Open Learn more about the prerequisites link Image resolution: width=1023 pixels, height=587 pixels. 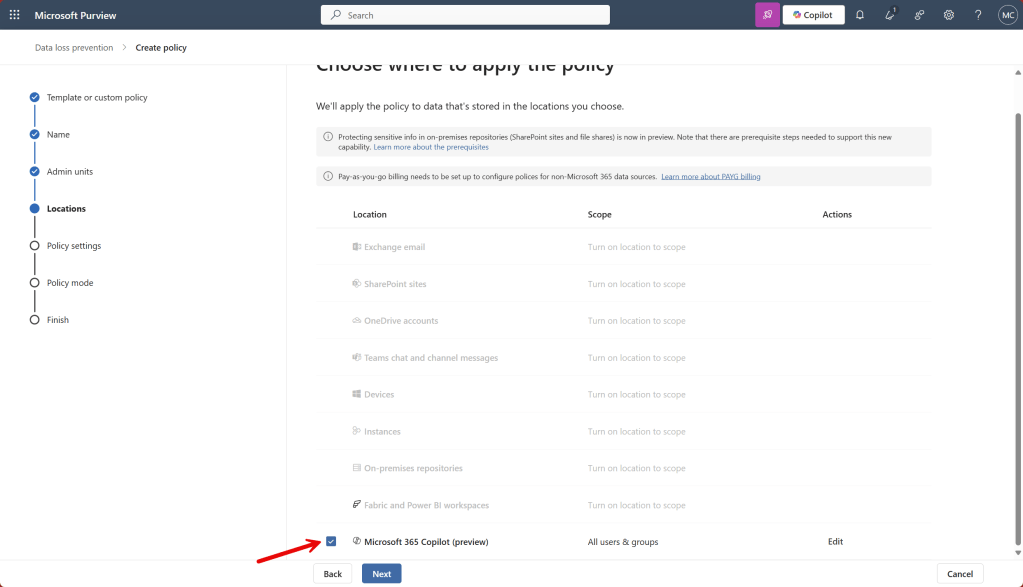coord(431,147)
